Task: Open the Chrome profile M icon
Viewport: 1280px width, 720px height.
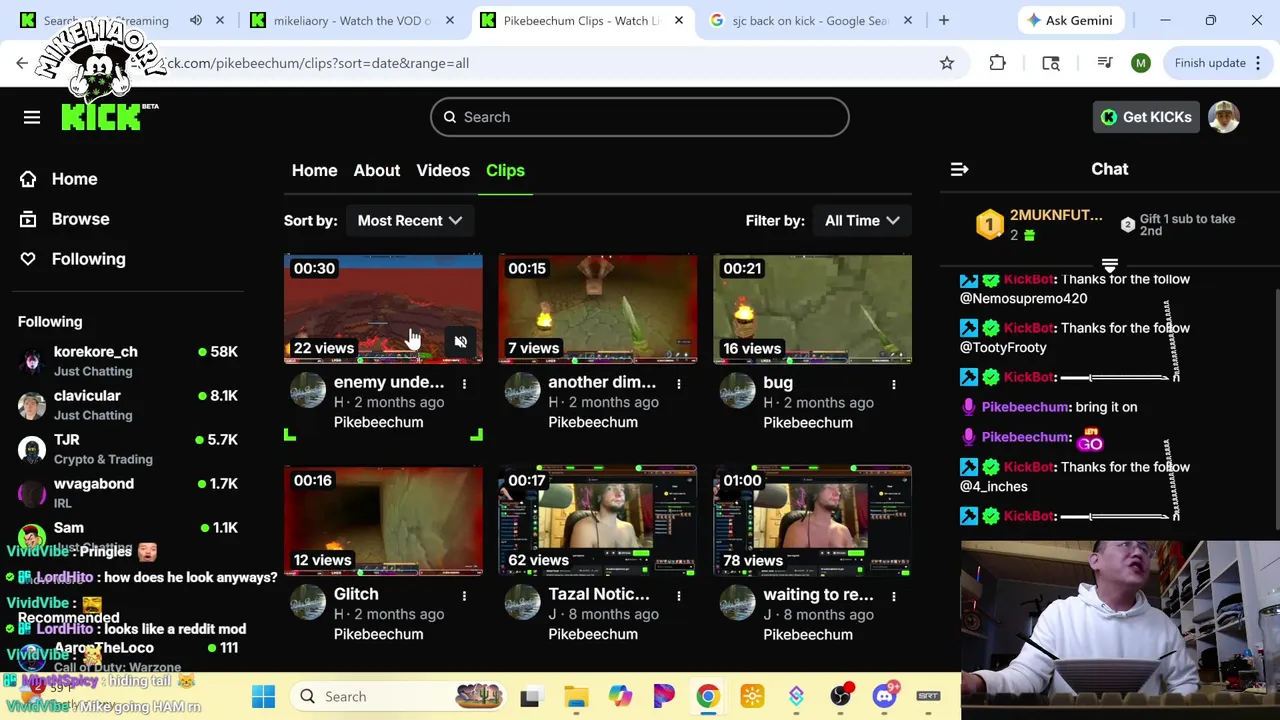Action: (x=1141, y=63)
